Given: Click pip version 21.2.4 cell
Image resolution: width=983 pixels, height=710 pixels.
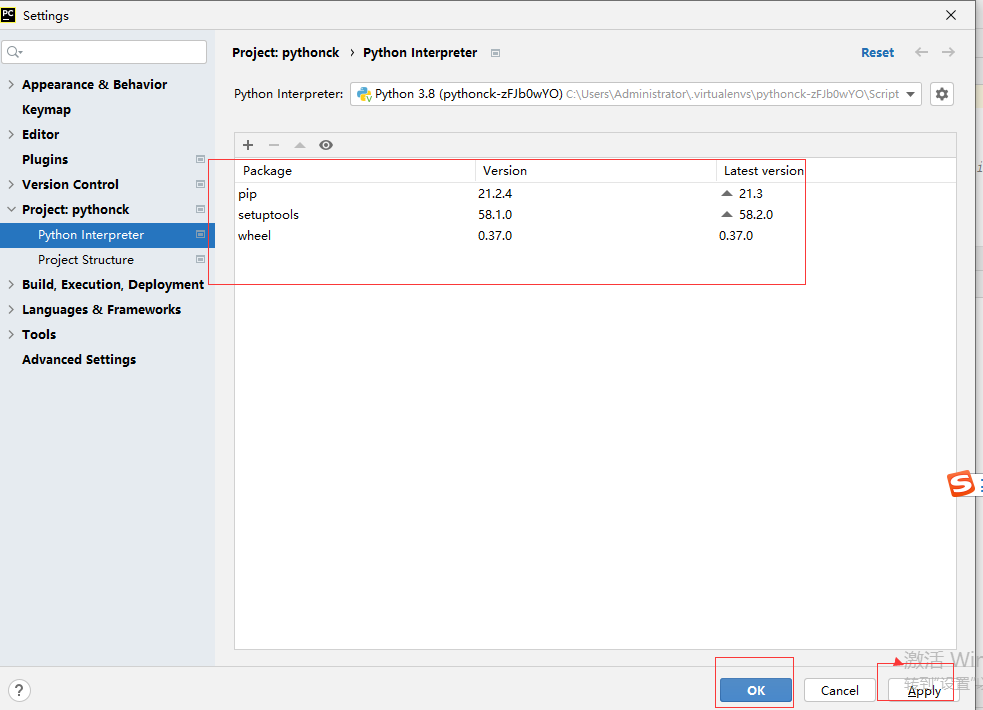Looking at the screenshot, I should (495, 194).
